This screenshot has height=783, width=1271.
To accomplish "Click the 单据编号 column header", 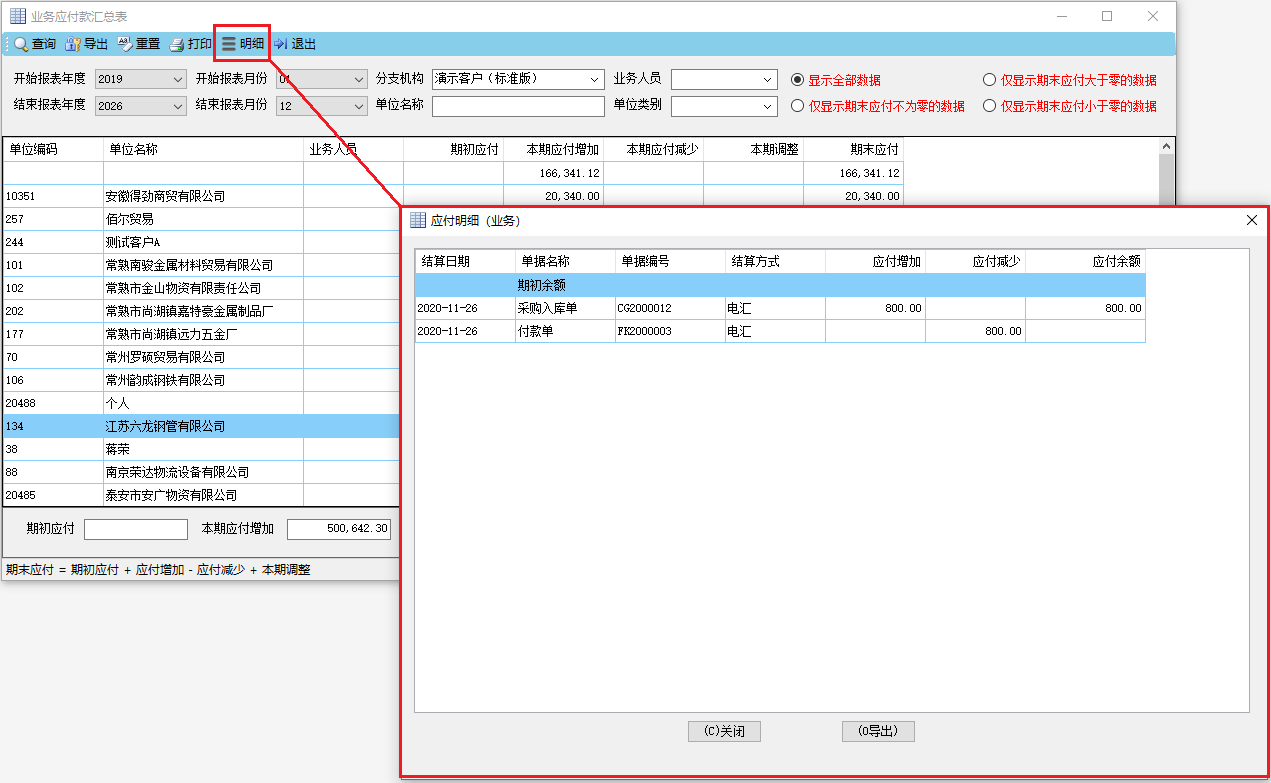I will [x=670, y=261].
